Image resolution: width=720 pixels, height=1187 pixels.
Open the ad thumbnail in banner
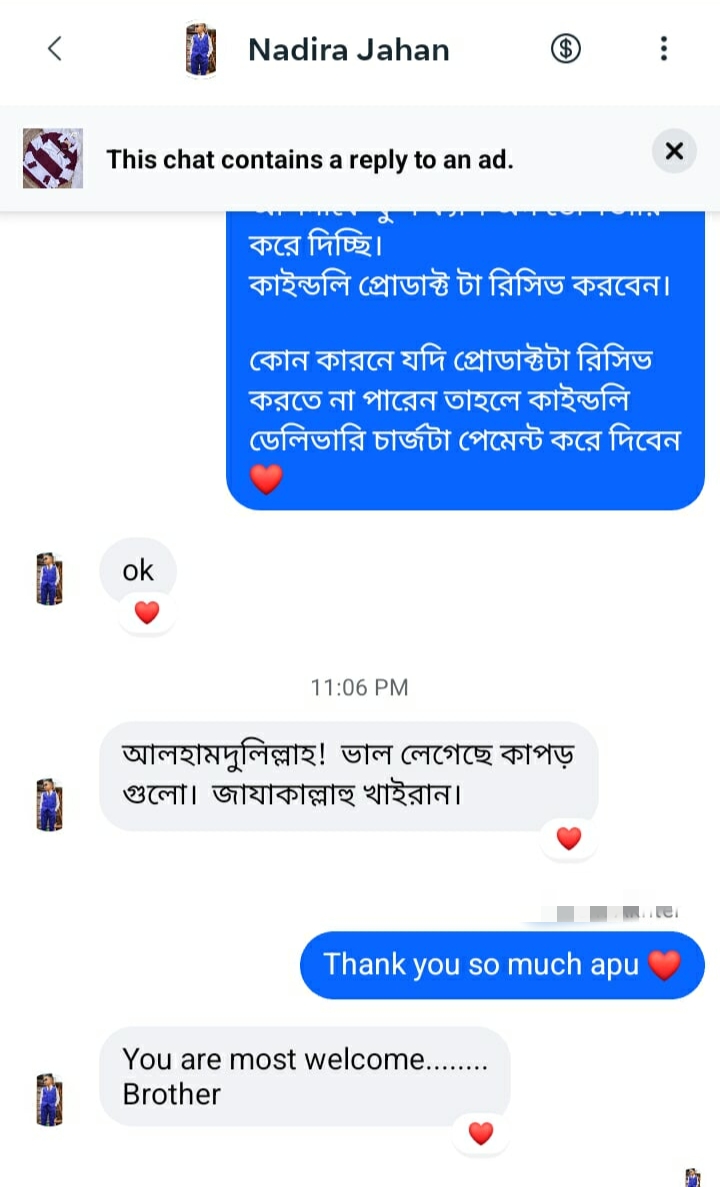[x=52, y=158]
